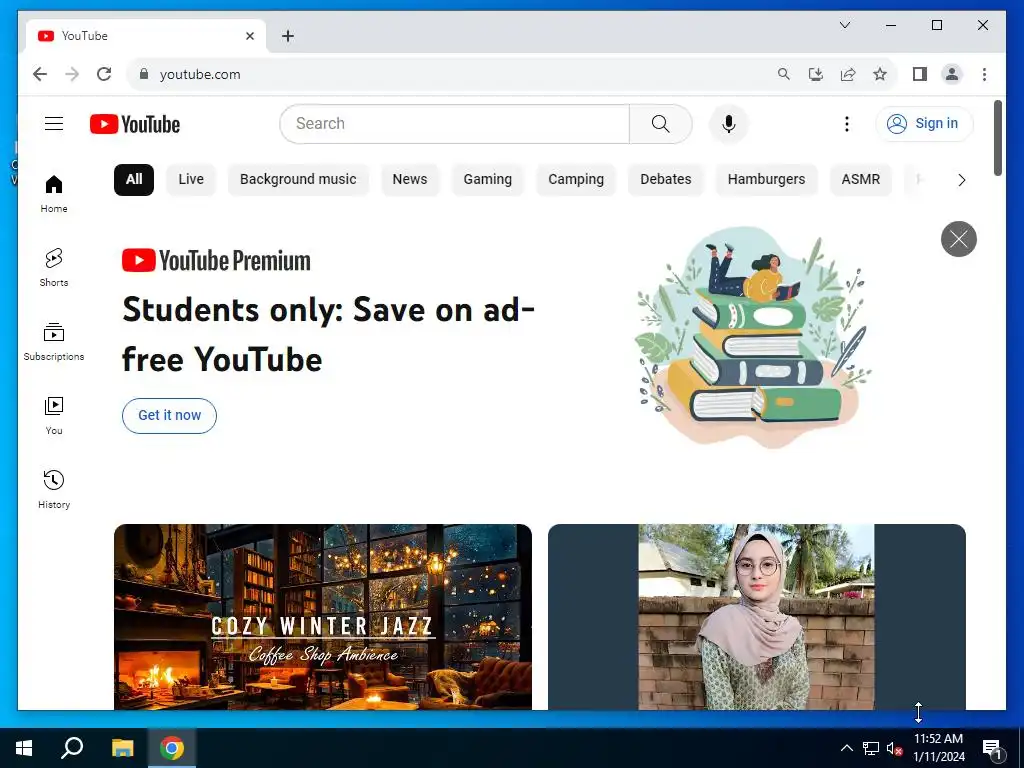Open Shorts from sidebar
The height and width of the screenshot is (768, 1024).
[54, 268]
